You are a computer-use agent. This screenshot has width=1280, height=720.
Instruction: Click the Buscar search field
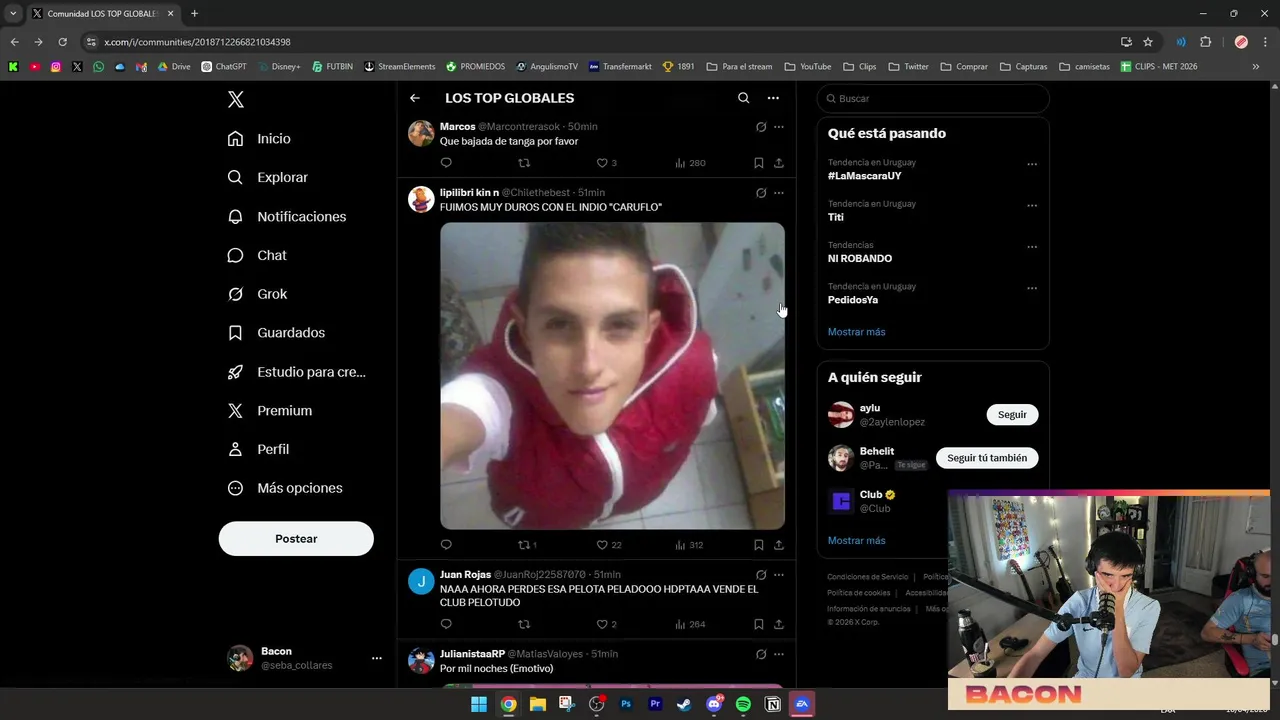coord(933,98)
